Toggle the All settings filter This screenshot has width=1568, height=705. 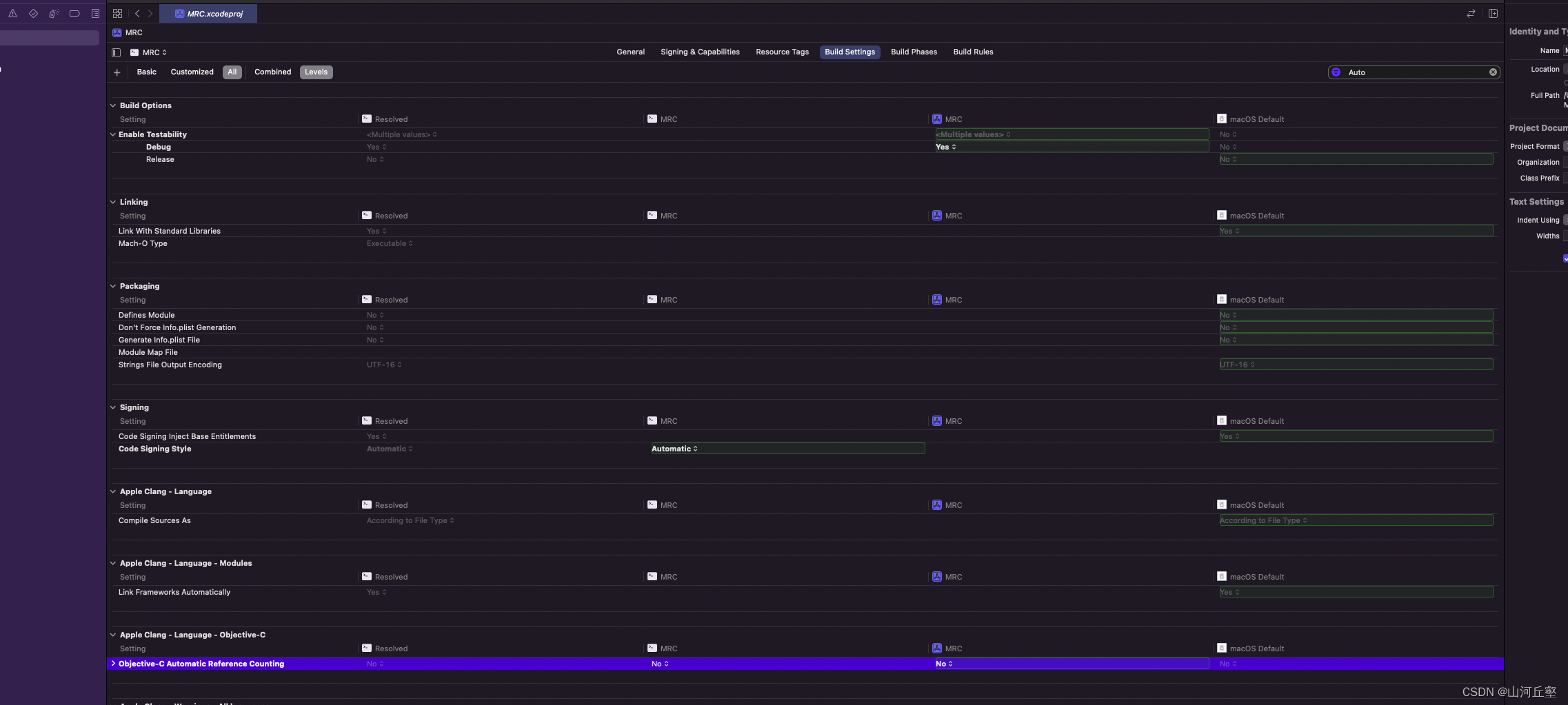point(232,72)
